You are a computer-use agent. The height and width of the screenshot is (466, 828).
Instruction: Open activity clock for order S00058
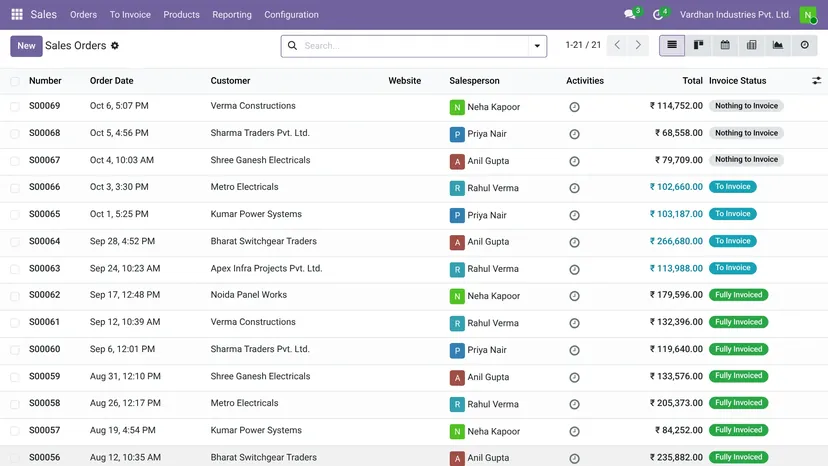coord(575,404)
